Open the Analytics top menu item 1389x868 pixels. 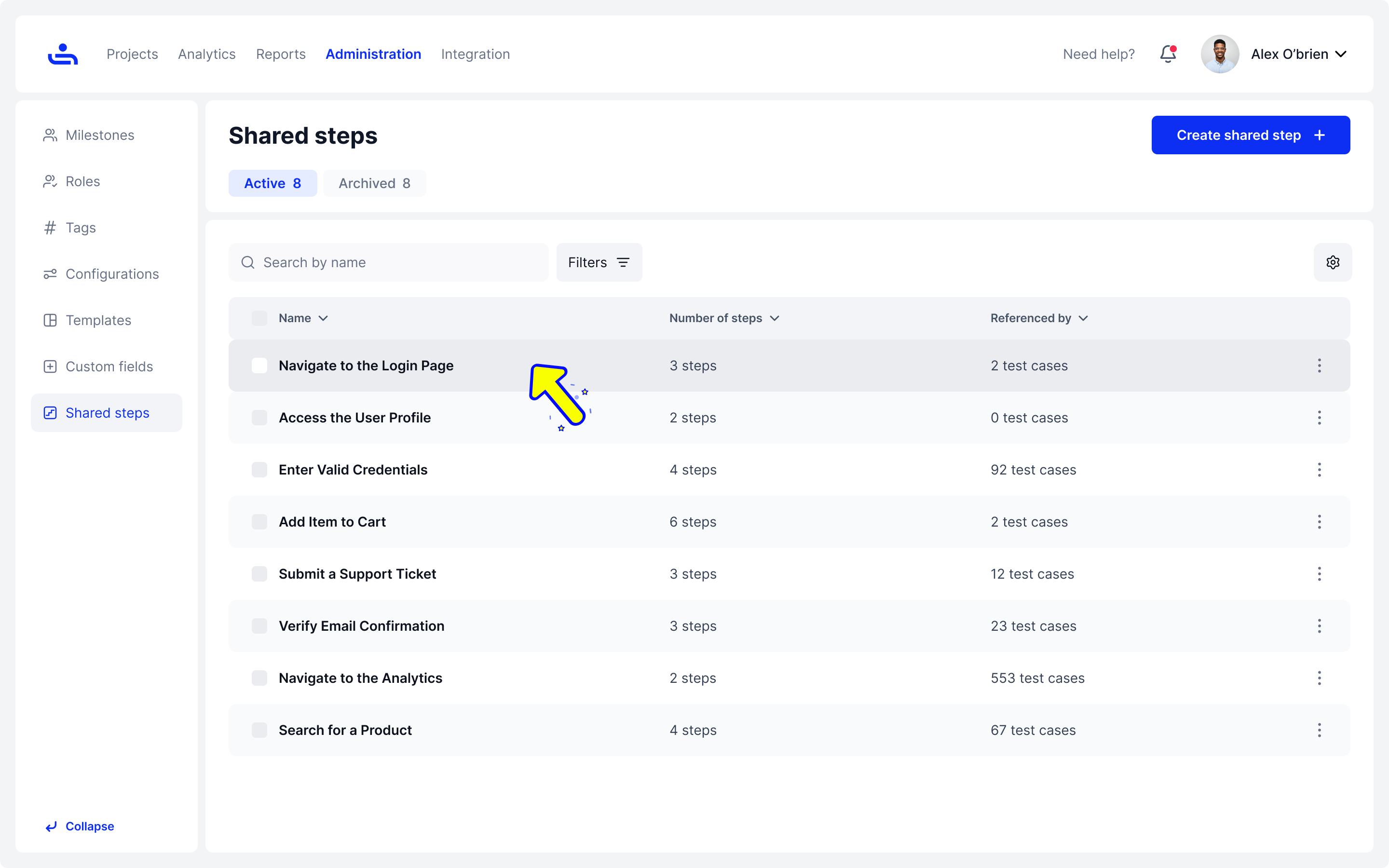coord(206,54)
